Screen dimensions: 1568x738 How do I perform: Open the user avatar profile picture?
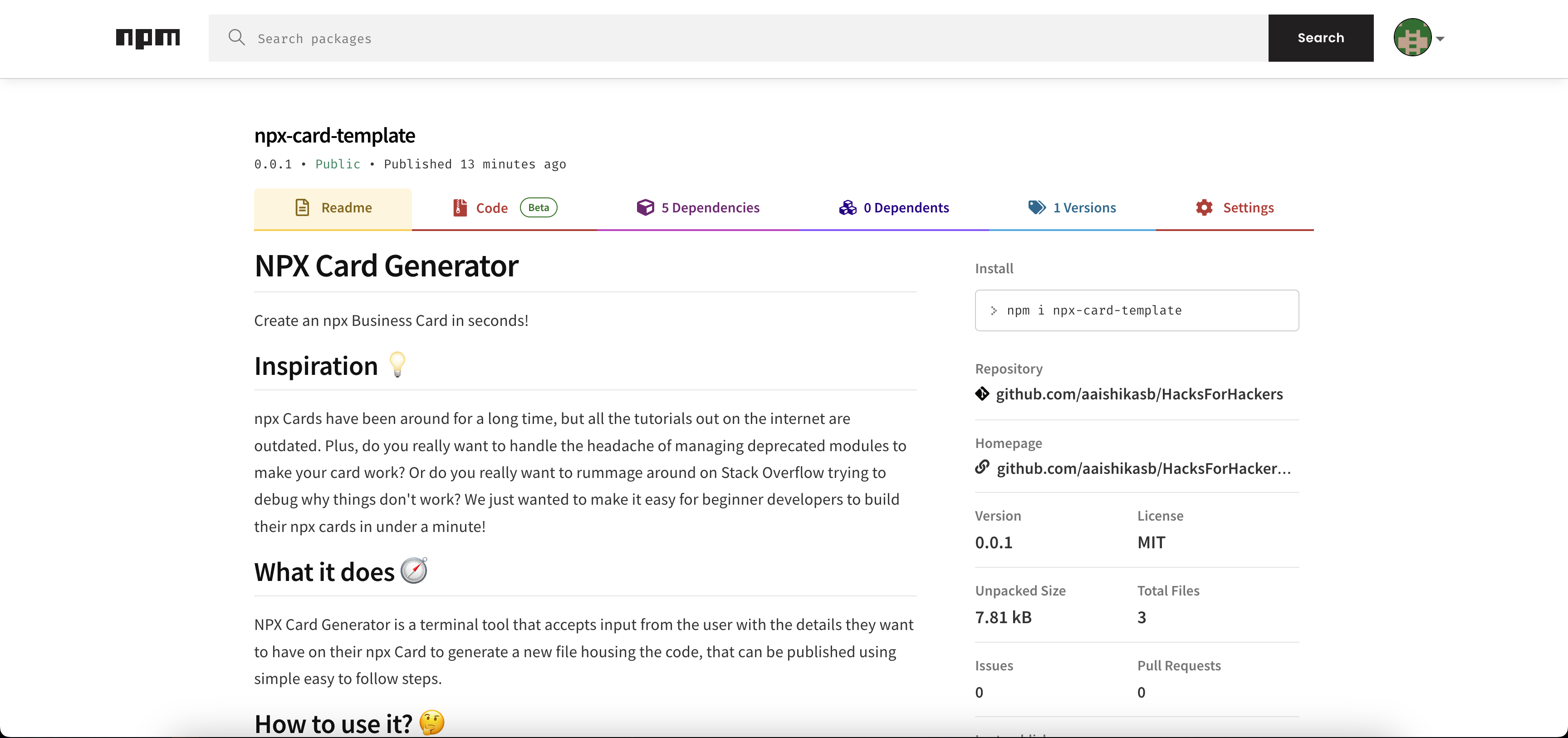[1412, 38]
